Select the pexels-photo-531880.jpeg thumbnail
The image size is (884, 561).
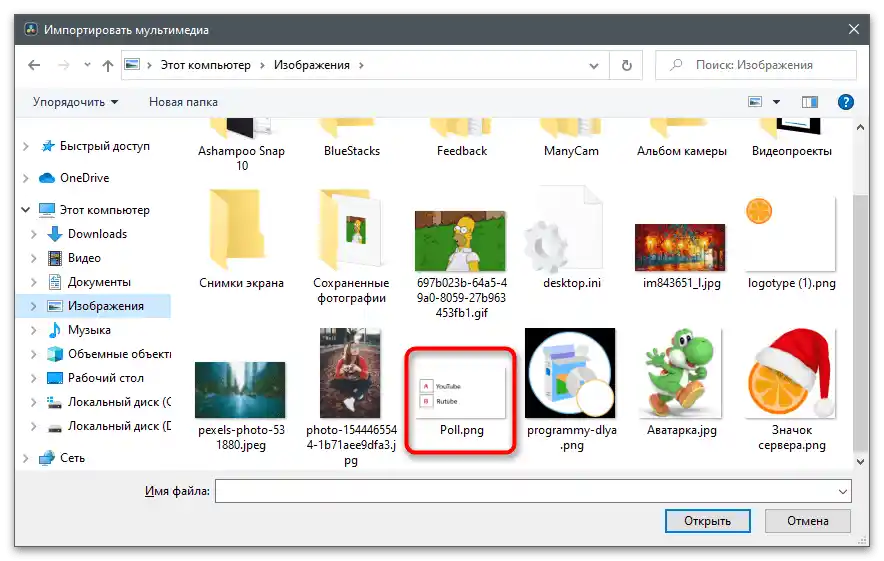[x=240, y=390]
